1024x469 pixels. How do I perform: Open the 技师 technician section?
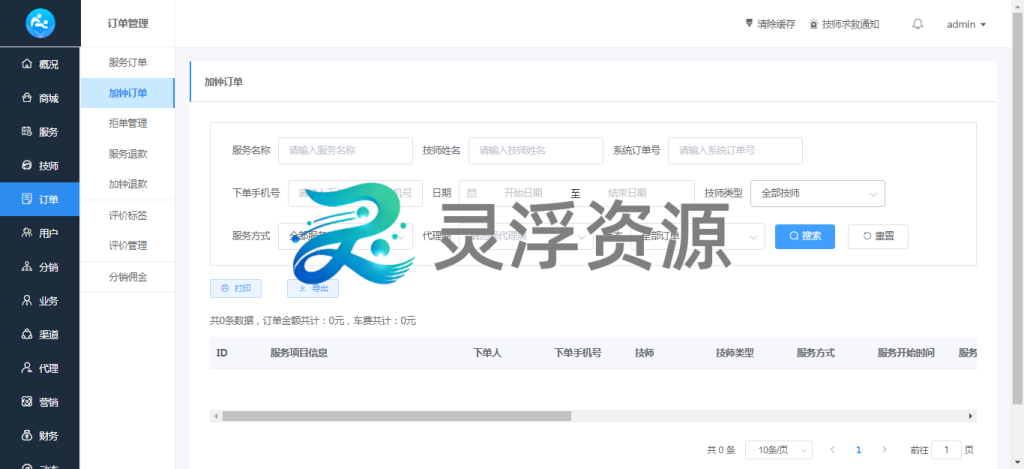tap(40, 166)
